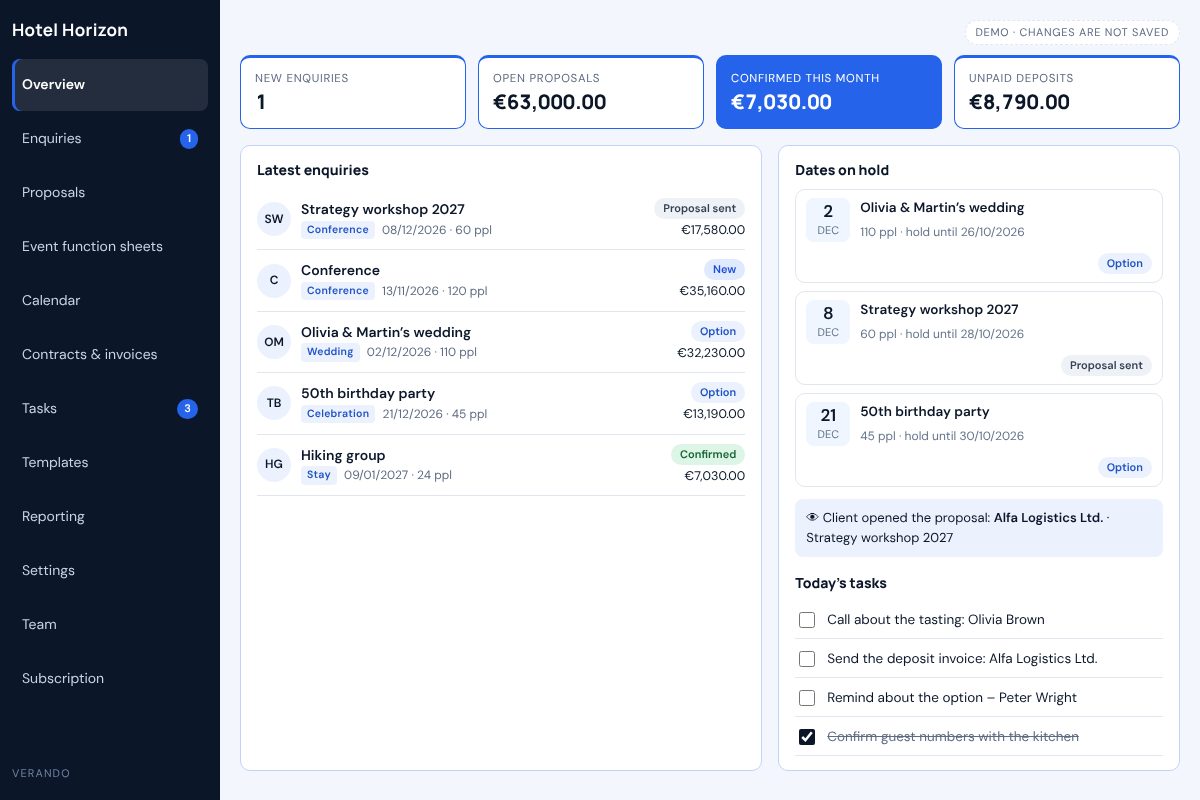Click the Enquiries count badge
The height and width of the screenshot is (800, 1200).
pos(189,139)
